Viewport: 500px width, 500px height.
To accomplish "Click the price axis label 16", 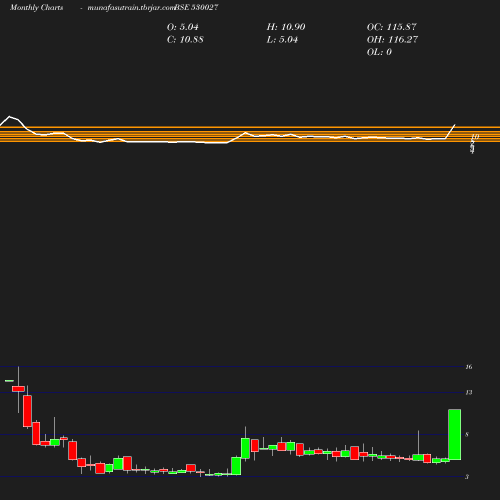I will [469, 367].
